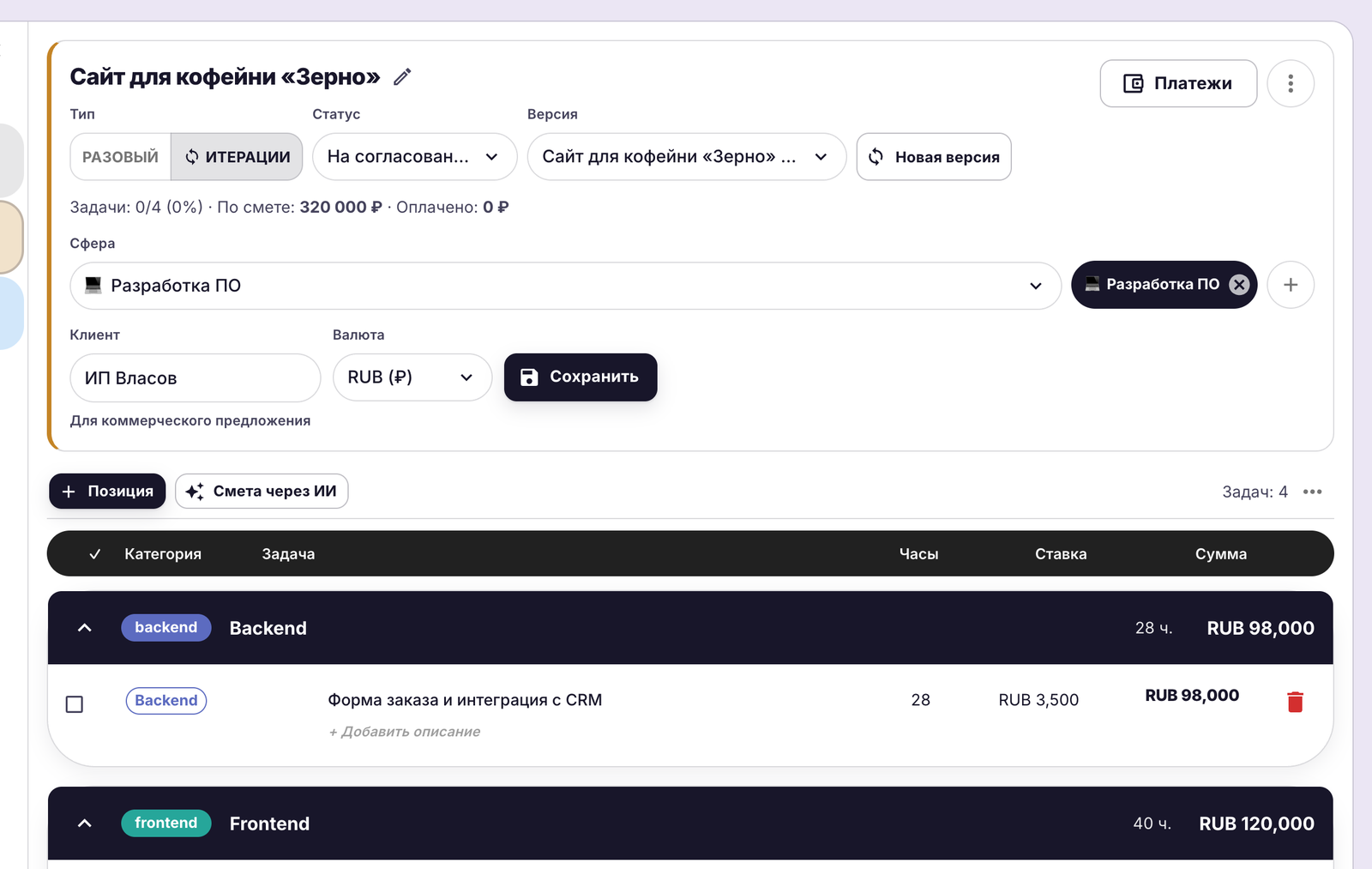The image size is (1372, 869).
Task: Click task name Форма заказа и интеграция с CRM
Action: tap(465, 700)
